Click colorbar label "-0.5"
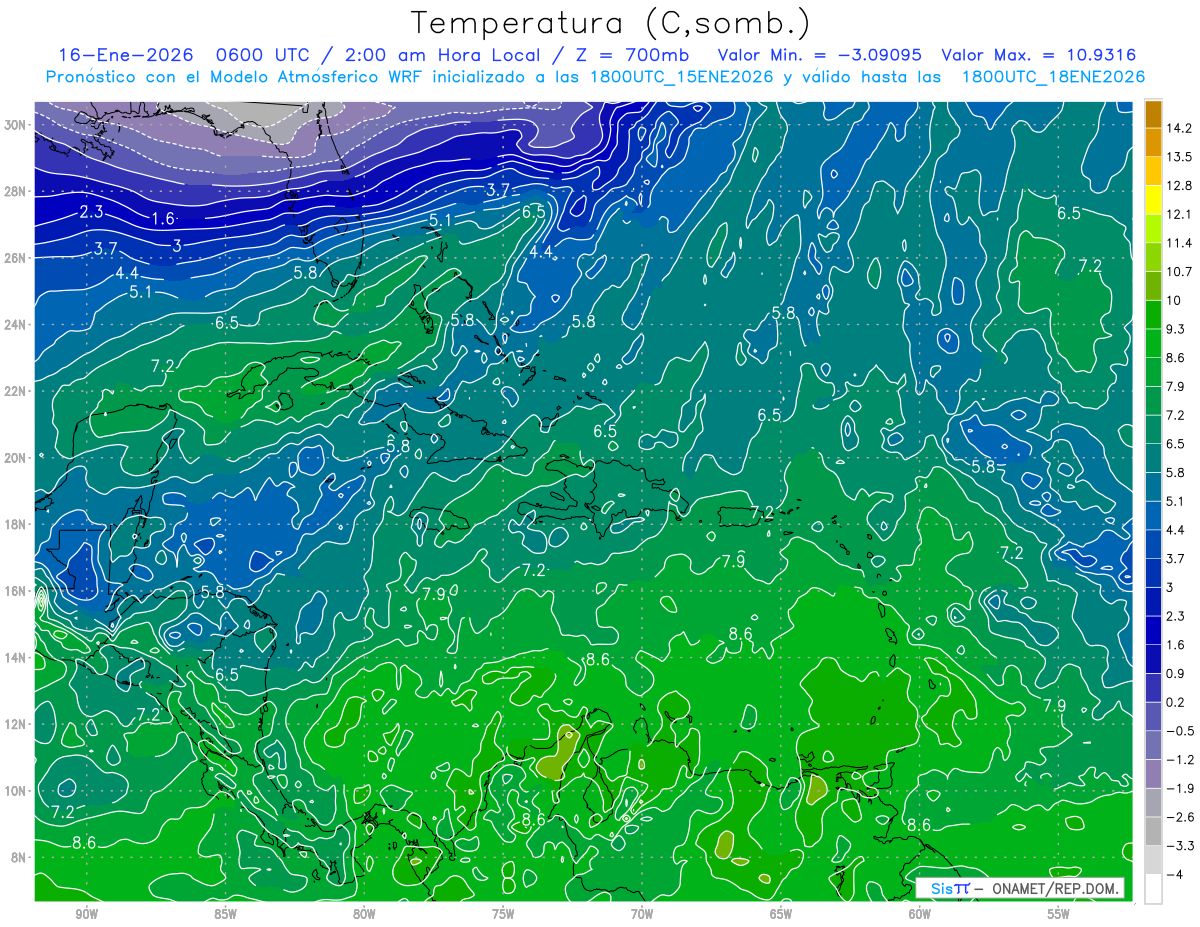The height and width of the screenshot is (927, 1200). click(x=1181, y=731)
